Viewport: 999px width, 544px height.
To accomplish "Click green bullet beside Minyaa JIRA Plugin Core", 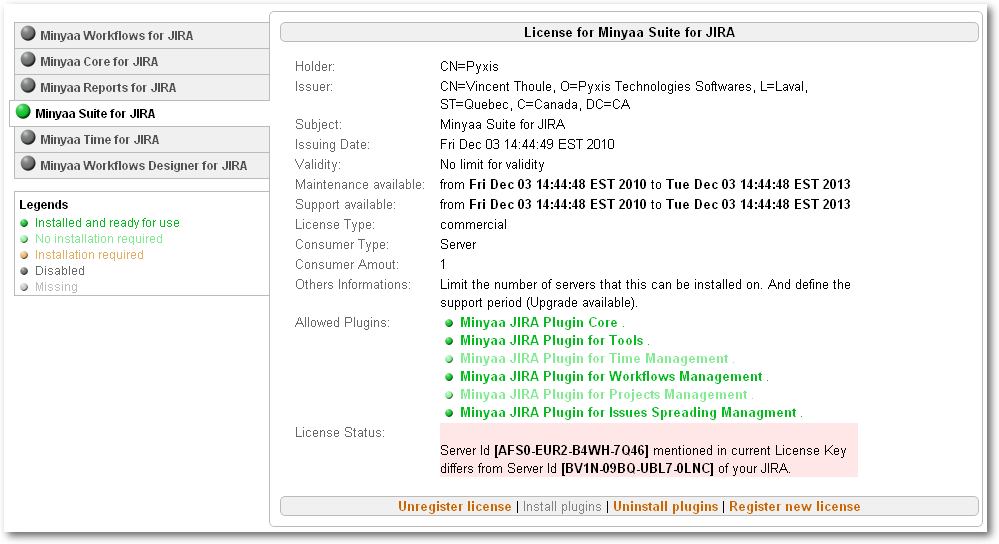I will click(x=449, y=323).
